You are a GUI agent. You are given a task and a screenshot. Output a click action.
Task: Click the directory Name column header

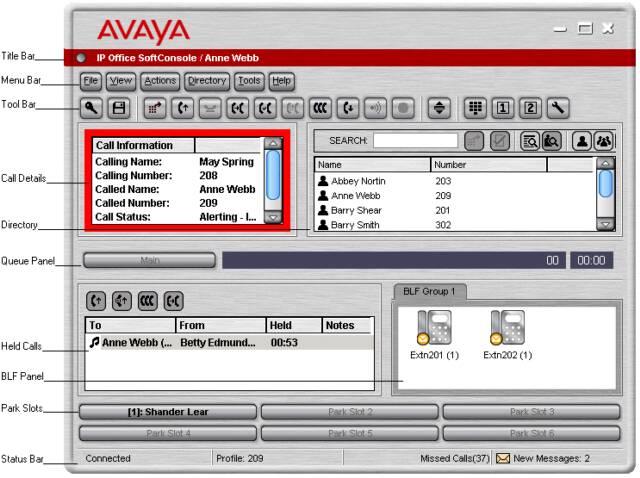372,165
